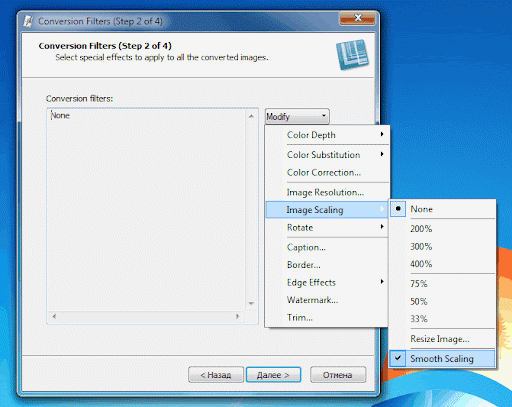Expand the Edge Effects submenu

327,283
